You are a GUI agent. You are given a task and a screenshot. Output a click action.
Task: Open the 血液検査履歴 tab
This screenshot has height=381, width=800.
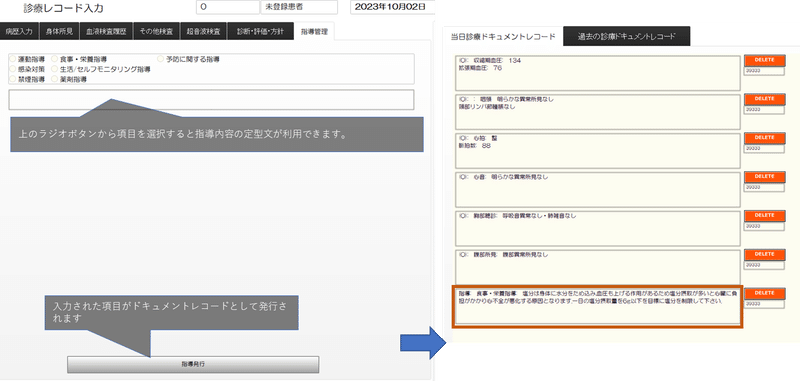tap(106, 31)
